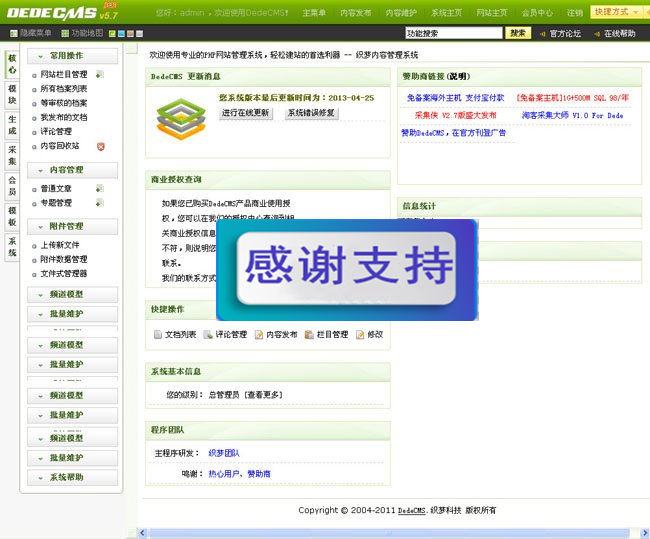The width and height of the screenshot is (650, 539).
Task: Click the stacked layers update logo
Action: pos(181,119)
